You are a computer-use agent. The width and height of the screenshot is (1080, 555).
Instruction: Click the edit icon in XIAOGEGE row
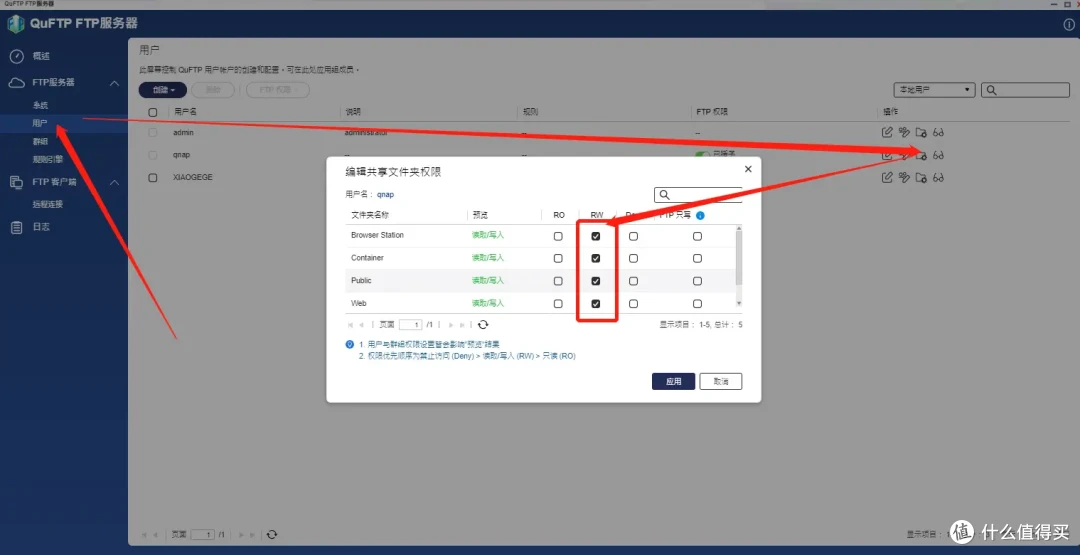tap(887, 178)
